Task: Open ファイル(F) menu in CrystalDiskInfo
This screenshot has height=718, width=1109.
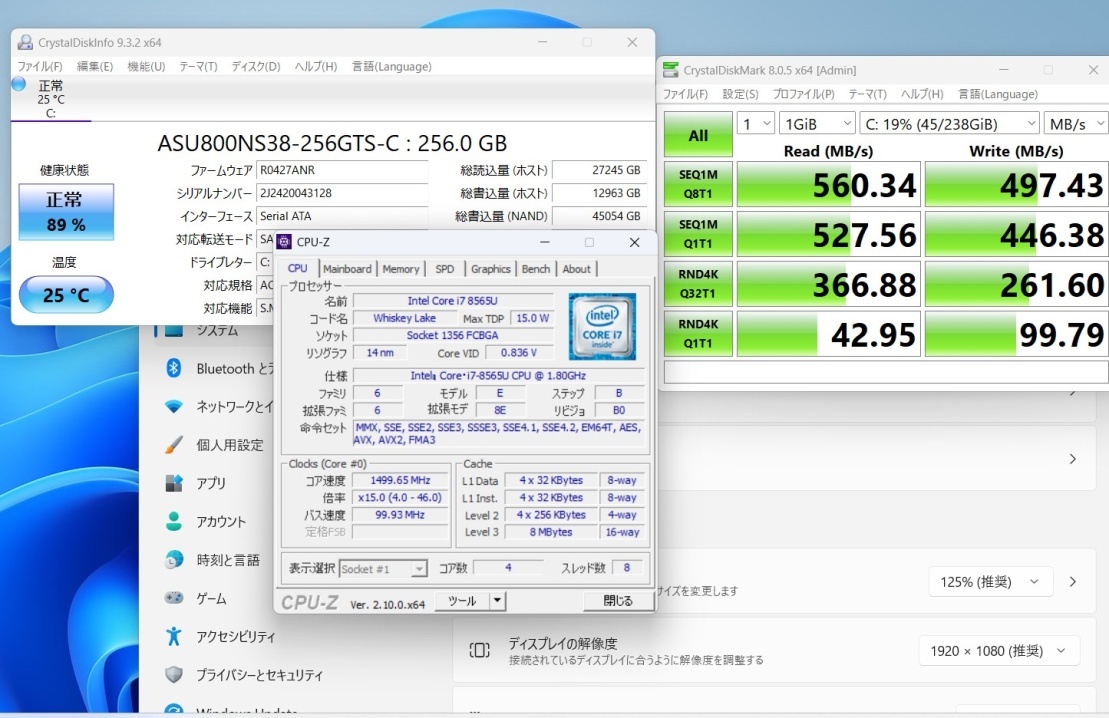Action: pos(40,66)
